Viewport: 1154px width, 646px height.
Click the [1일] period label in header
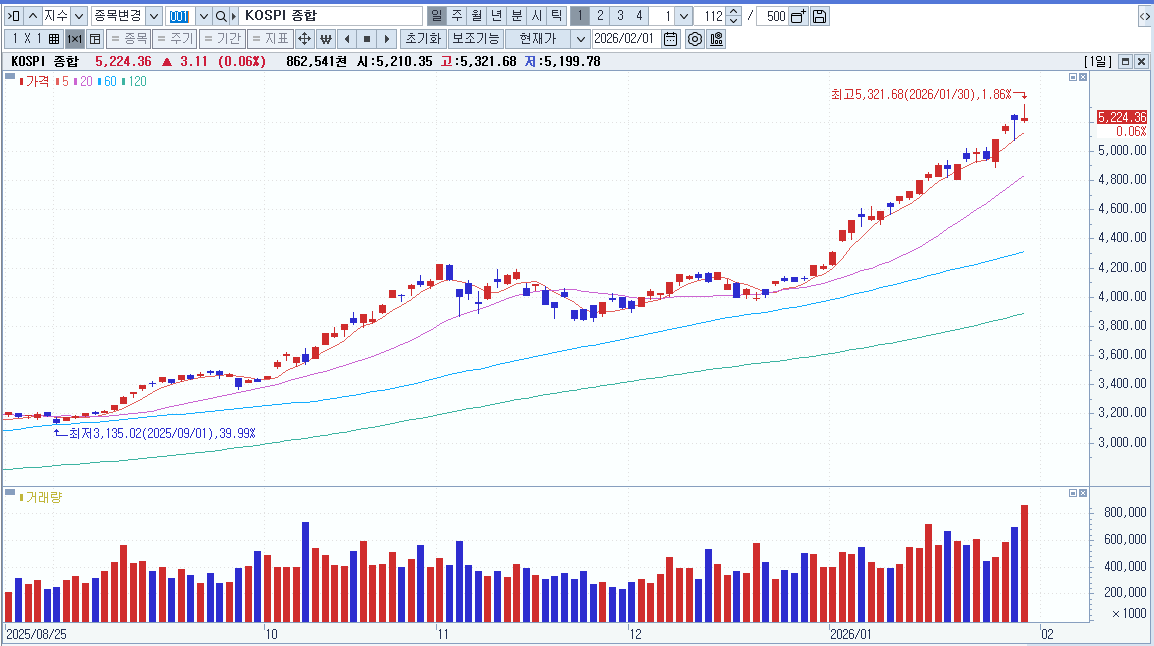coord(1098,62)
